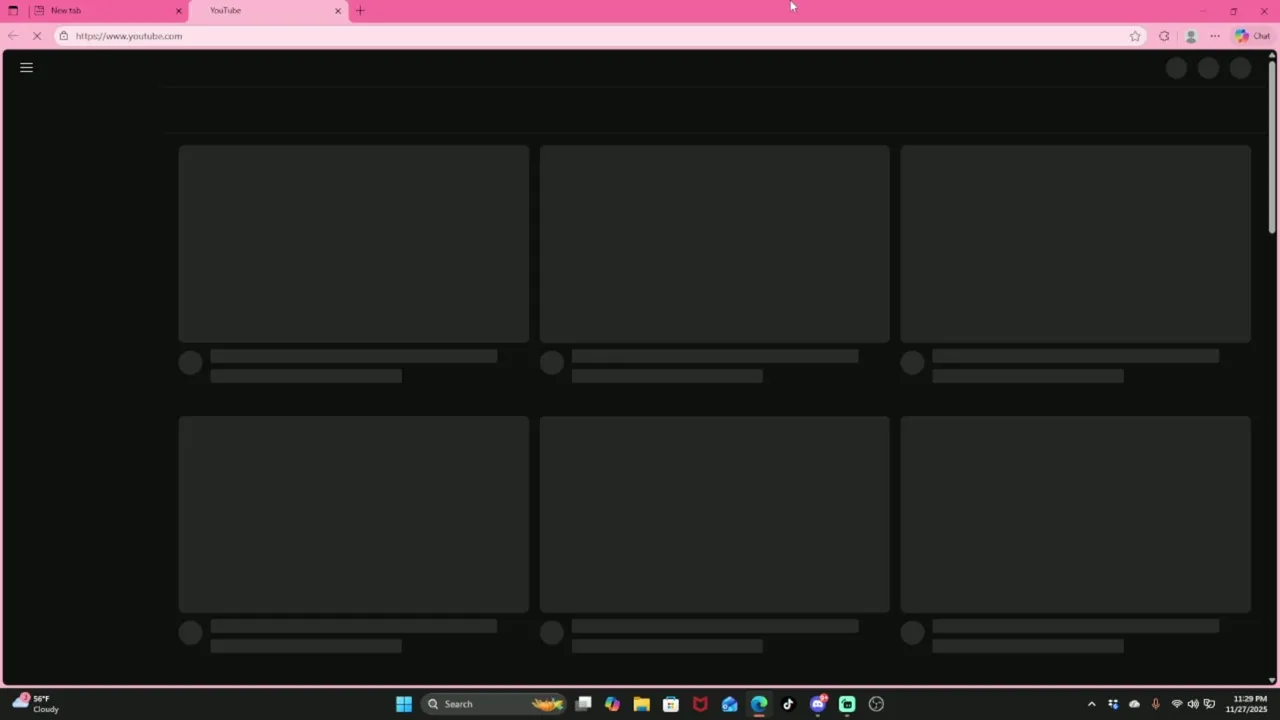Launch Copilot from the taskbar
The height and width of the screenshot is (720, 1280).
tap(612, 704)
